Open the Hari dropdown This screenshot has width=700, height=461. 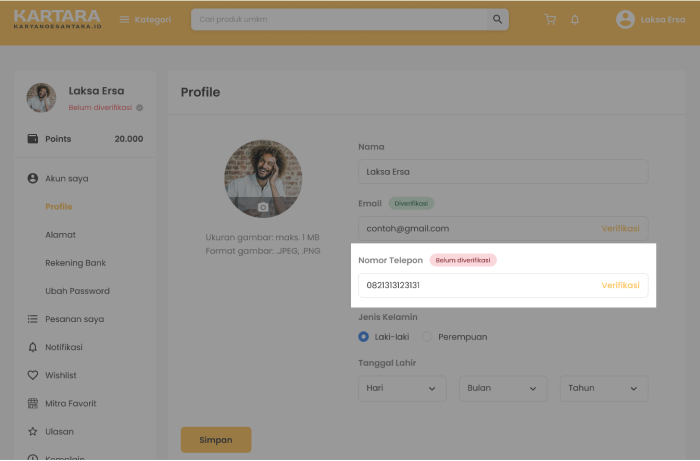pyautogui.click(x=402, y=388)
